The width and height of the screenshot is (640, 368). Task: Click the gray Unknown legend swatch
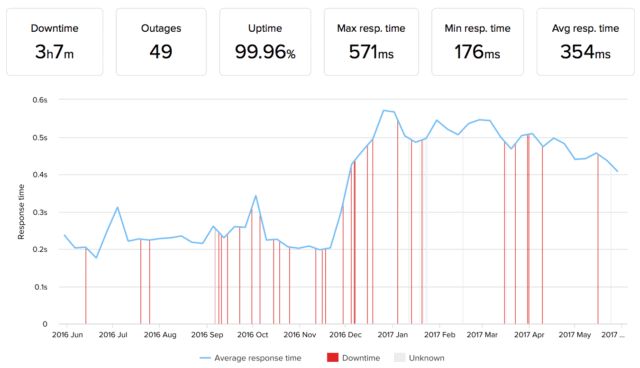click(x=400, y=358)
